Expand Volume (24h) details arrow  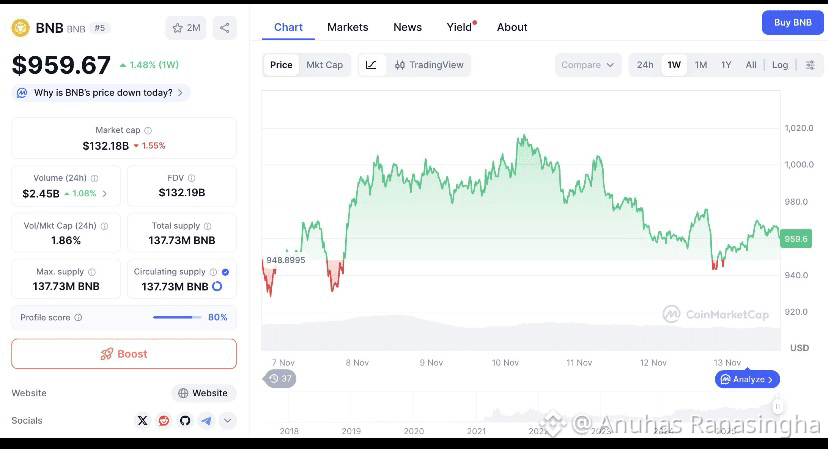[x=105, y=194]
